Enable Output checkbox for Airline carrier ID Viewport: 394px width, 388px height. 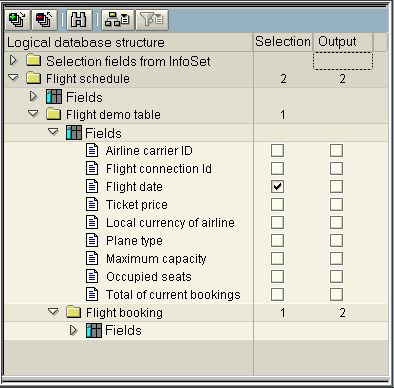(336, 150)
